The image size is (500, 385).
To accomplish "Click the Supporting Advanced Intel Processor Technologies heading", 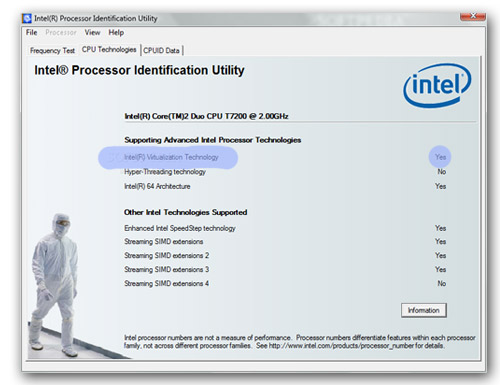I will click(213, 140).
